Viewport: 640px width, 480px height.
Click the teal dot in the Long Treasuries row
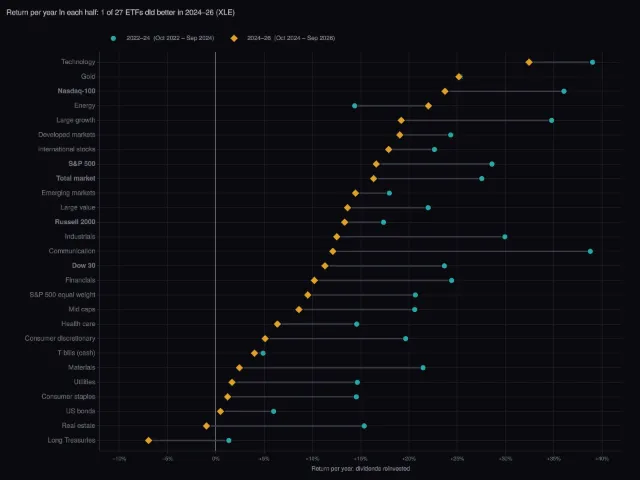[x=229, y=440]
